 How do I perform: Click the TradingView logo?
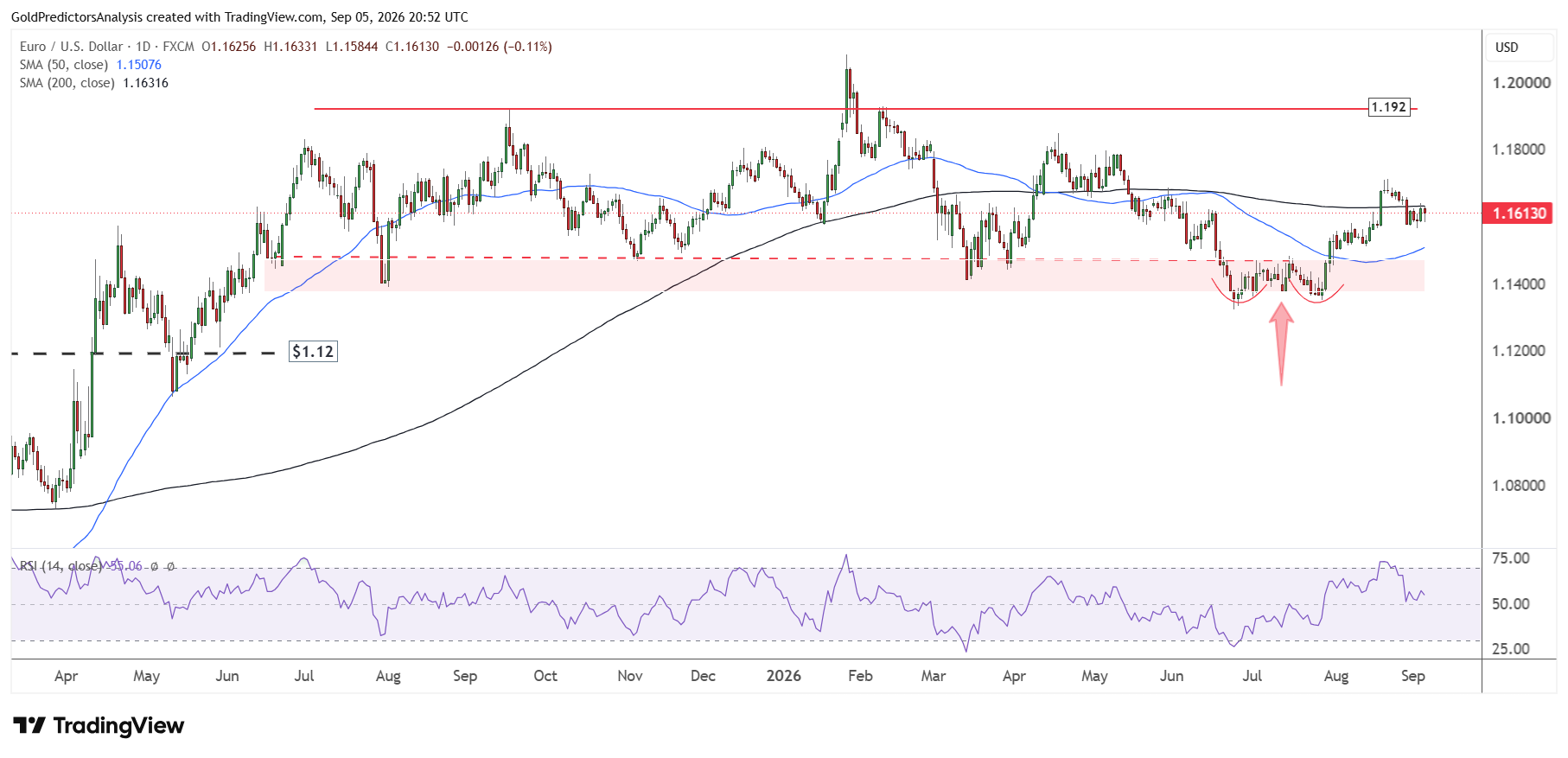pyautogui.click(x=99, y=725)
